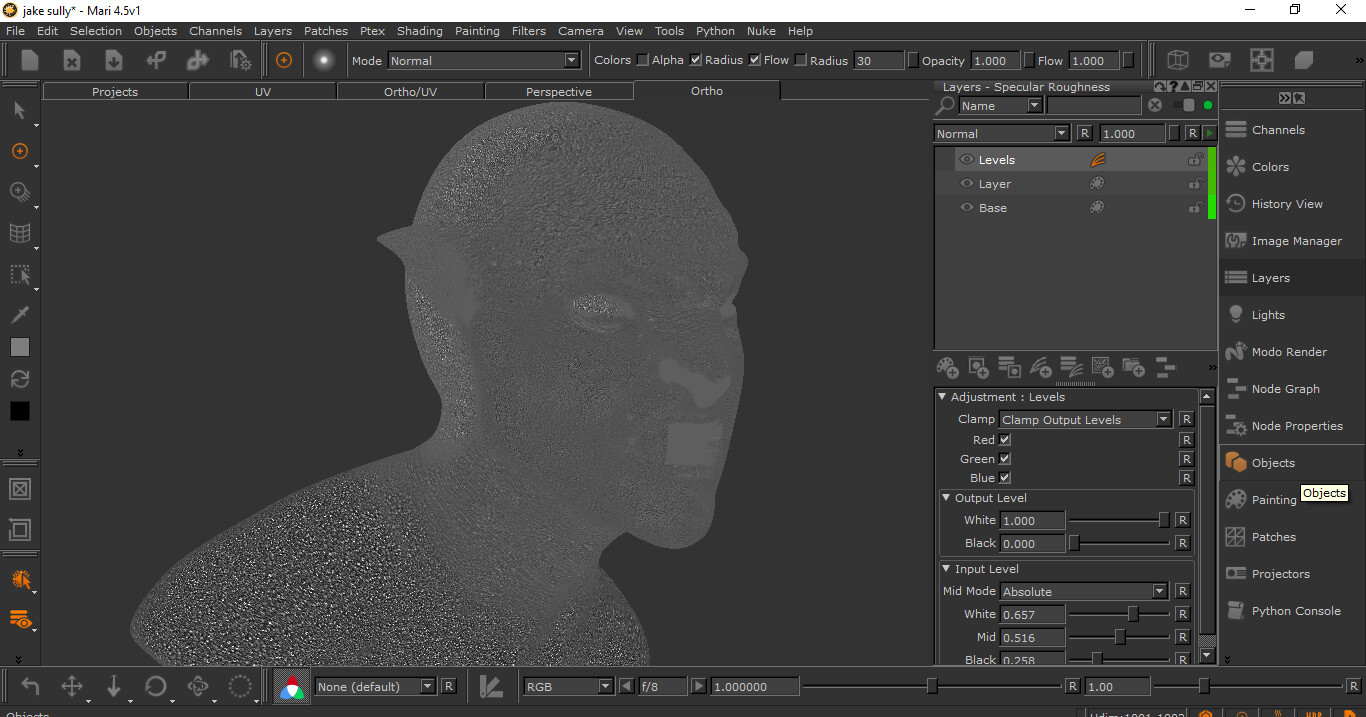Open the brush tip preview
The width and height of the screenshot is (1366, 717).
(x=323, y=60)
